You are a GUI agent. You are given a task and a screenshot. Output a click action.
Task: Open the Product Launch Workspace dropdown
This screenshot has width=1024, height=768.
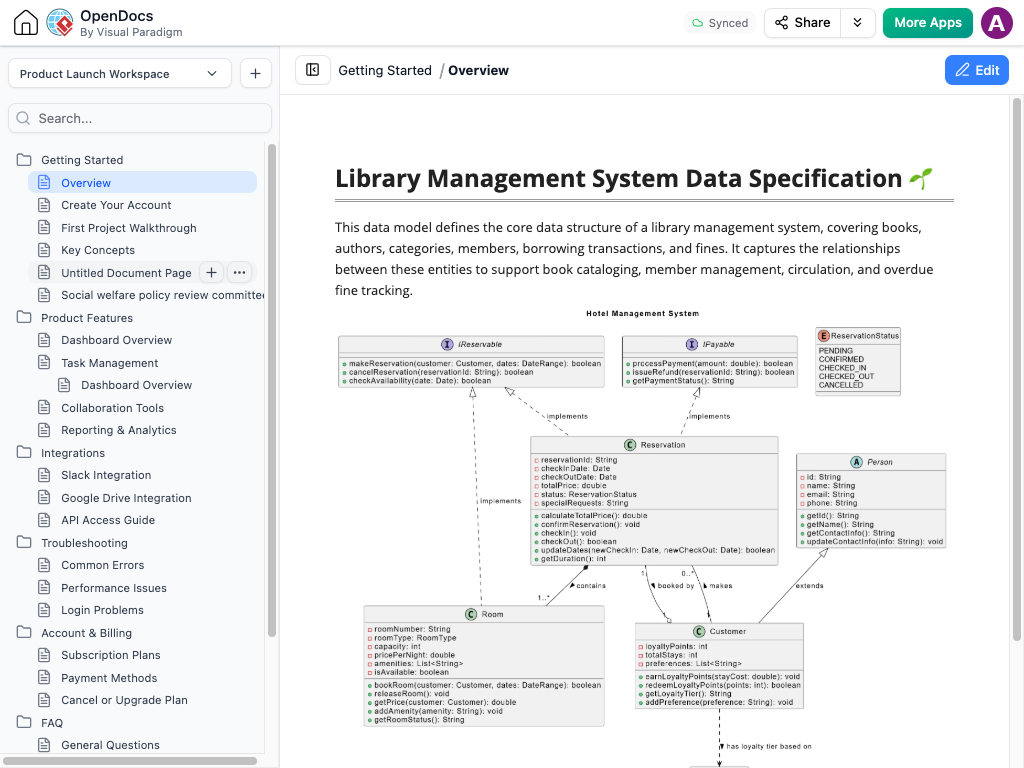coord(120,74)
